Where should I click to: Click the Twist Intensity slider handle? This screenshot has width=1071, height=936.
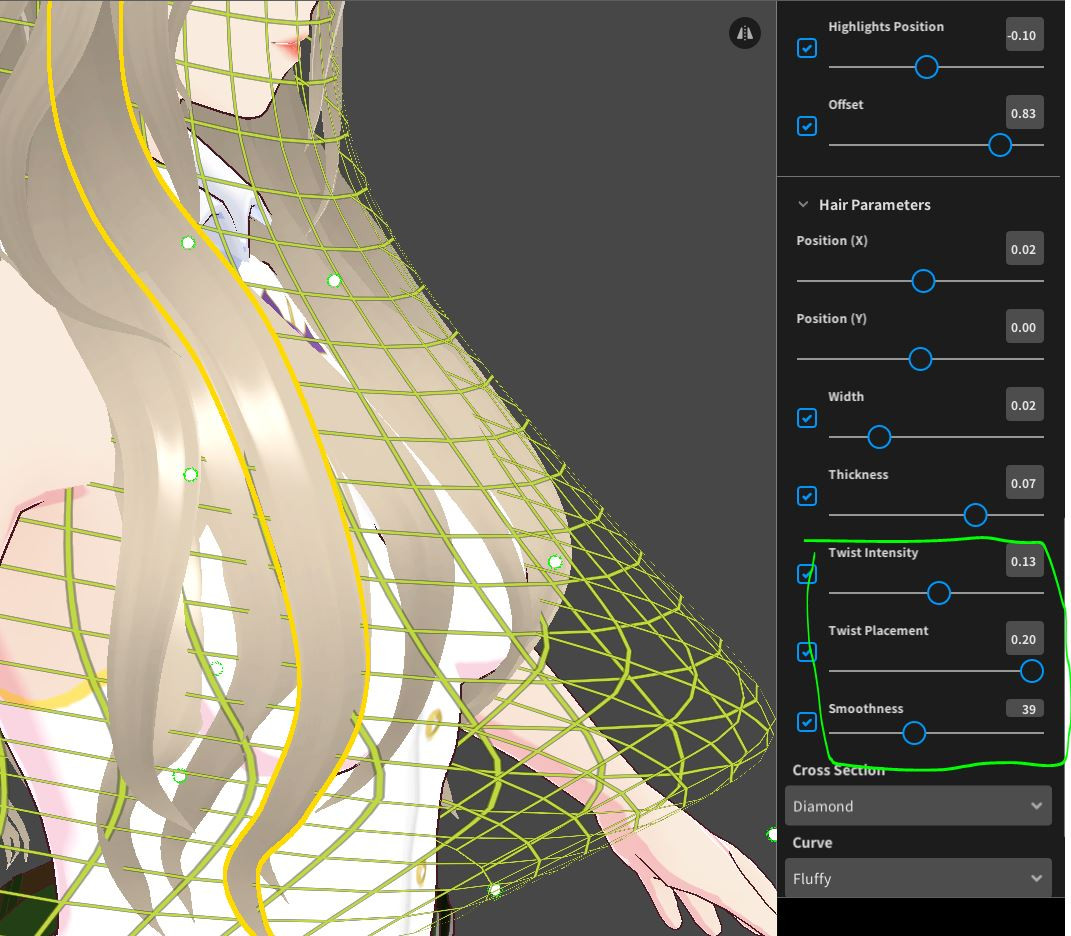(939, 592)
